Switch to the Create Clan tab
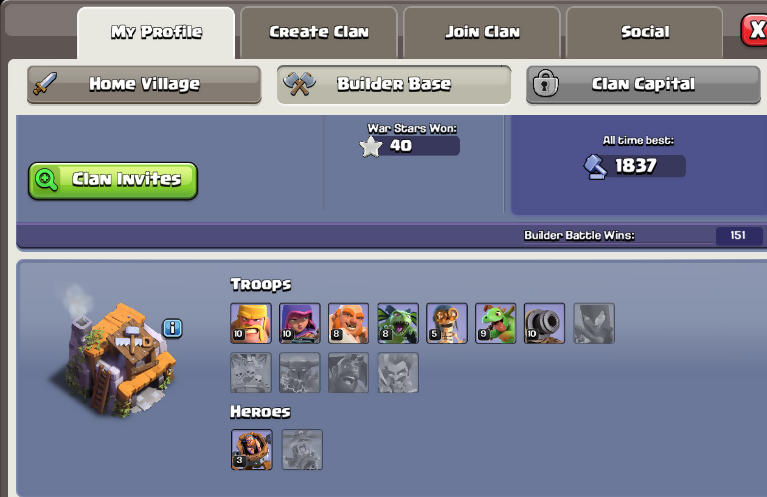The width and height of the screenshot is (767, 497). click(x=319, y=32)
